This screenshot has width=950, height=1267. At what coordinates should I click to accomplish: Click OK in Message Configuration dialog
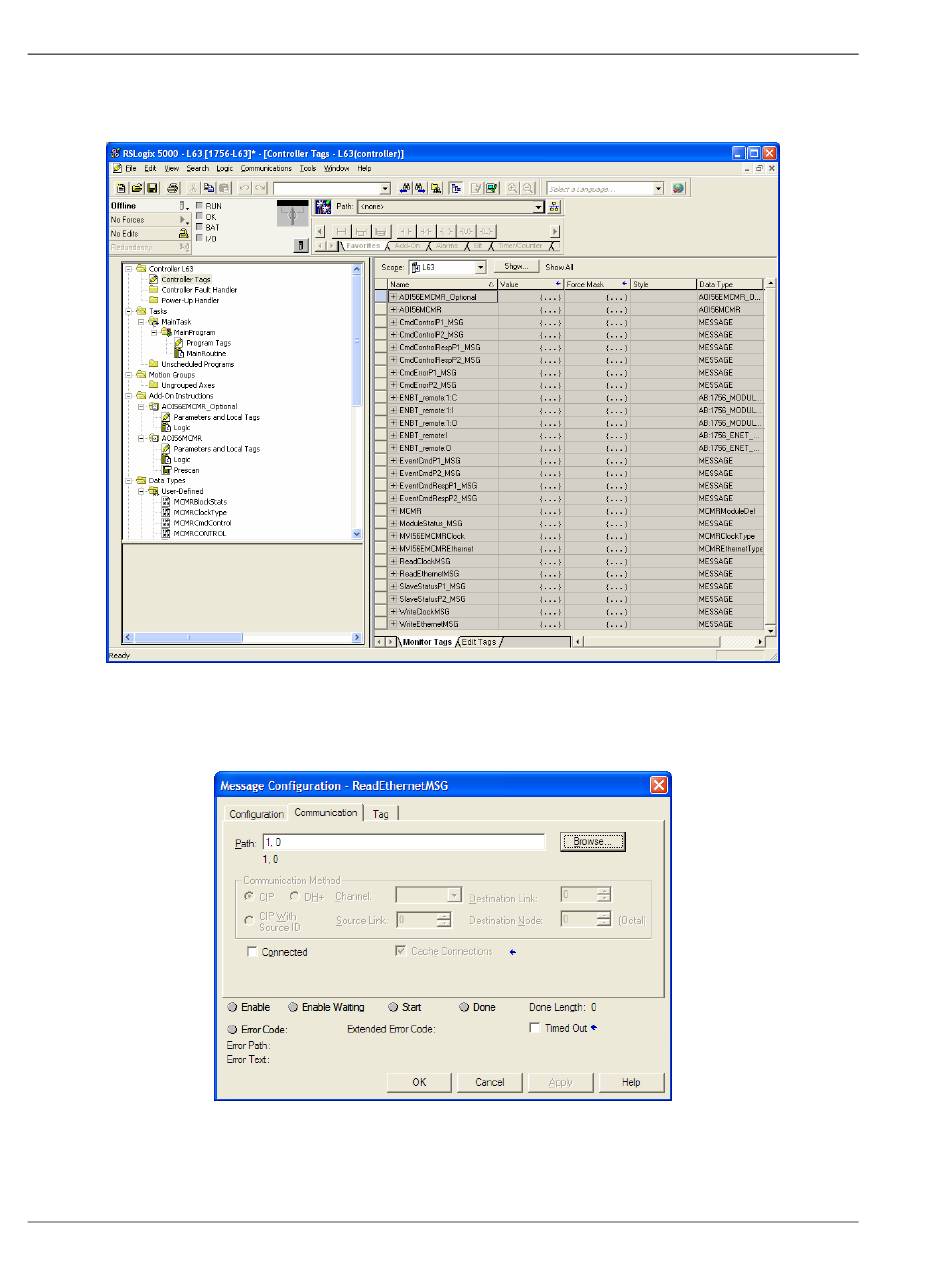click(x=419, y=1082)
